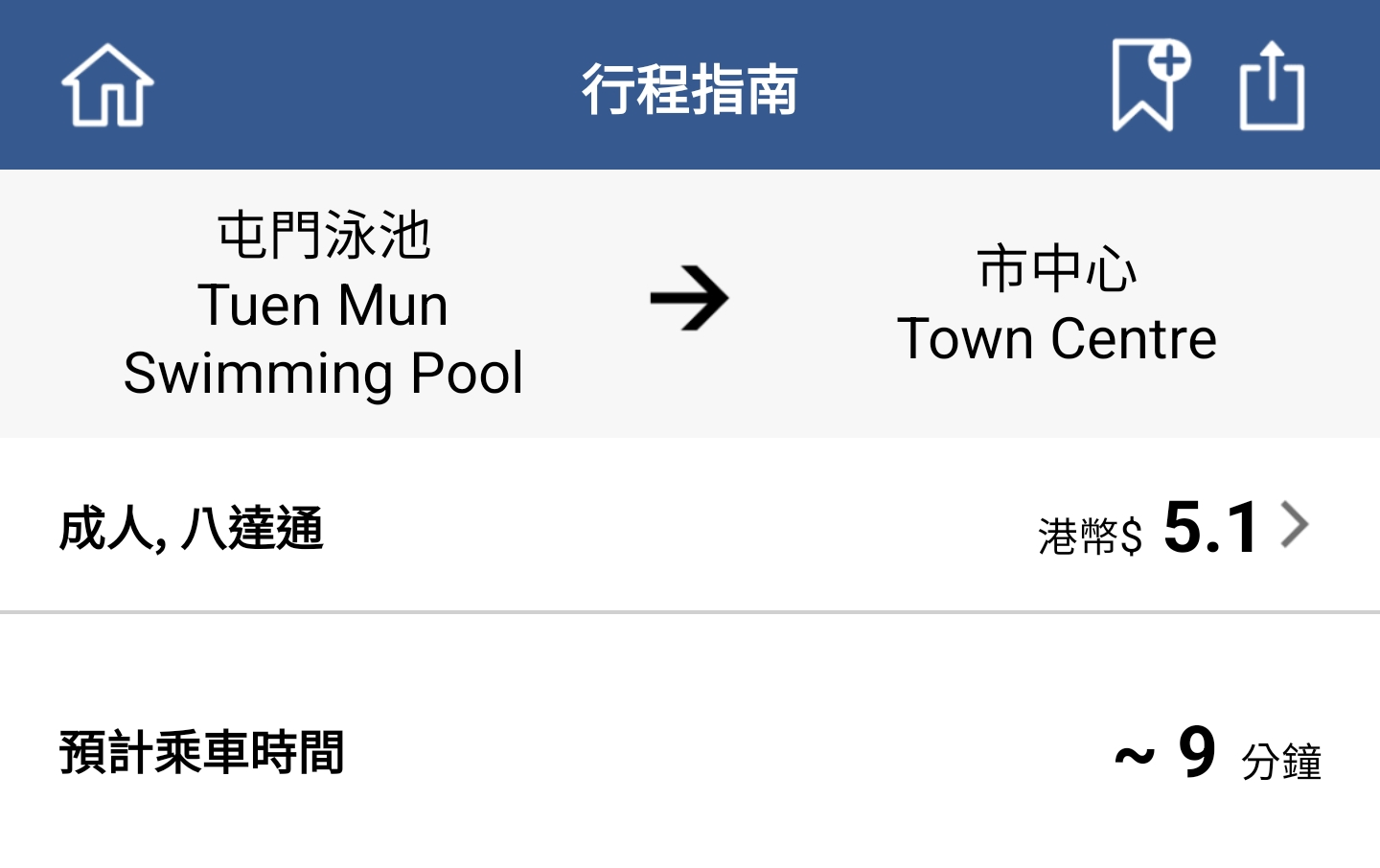Open the 成人, 八達通 fare row

point(690,525)
